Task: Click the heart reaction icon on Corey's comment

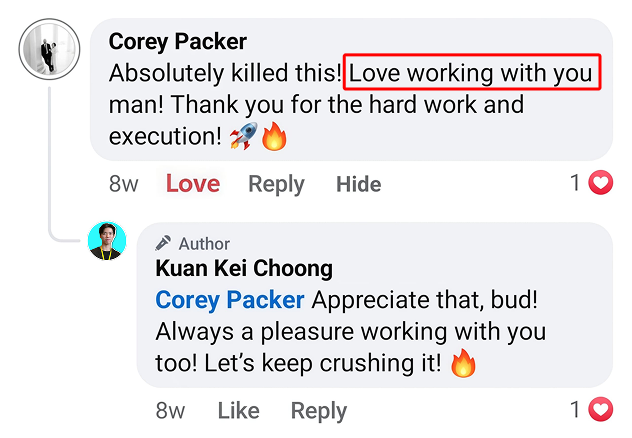Action: tap(600, 183)
